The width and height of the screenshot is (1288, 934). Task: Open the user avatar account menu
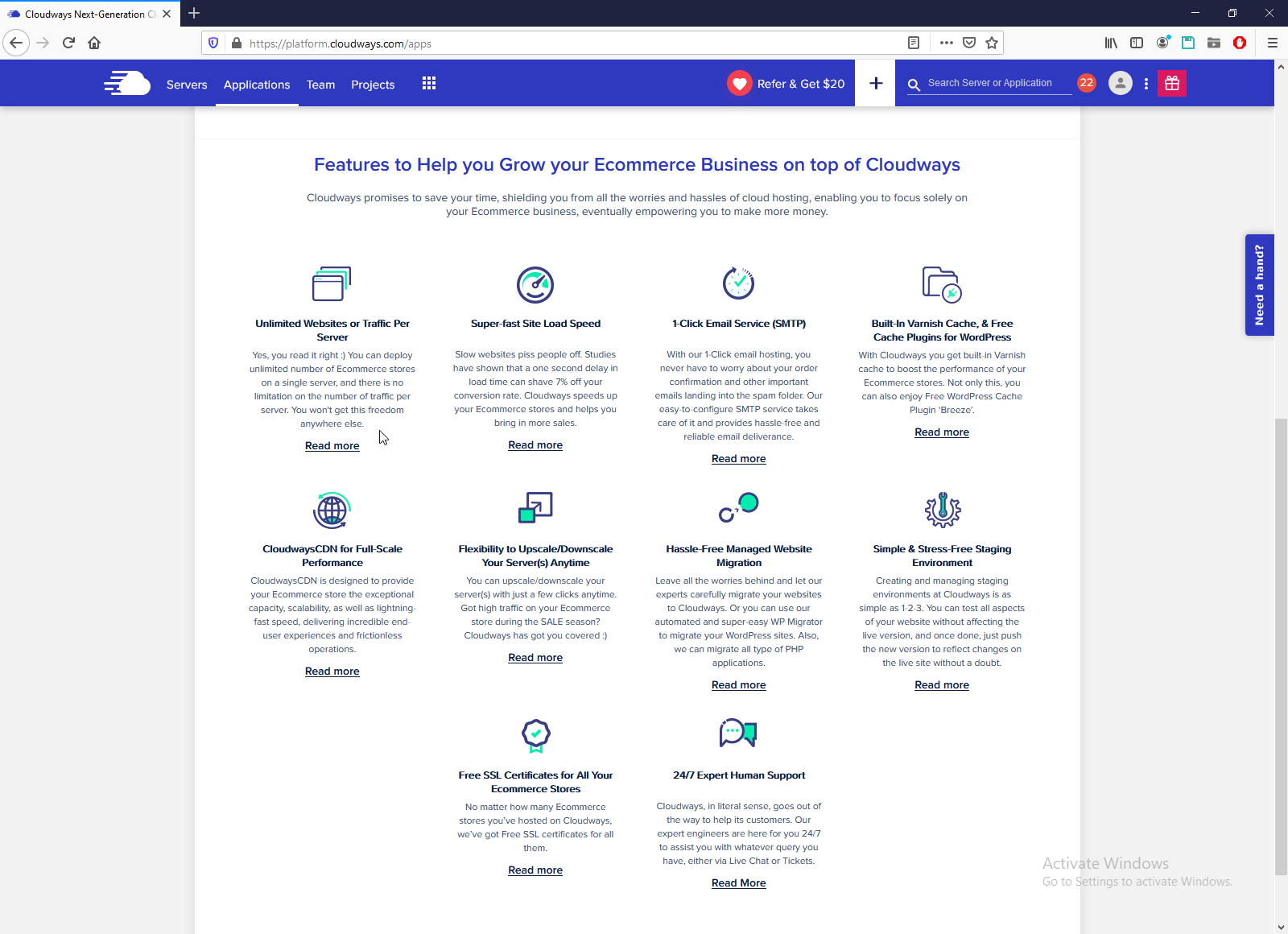tap(1121, 83)
